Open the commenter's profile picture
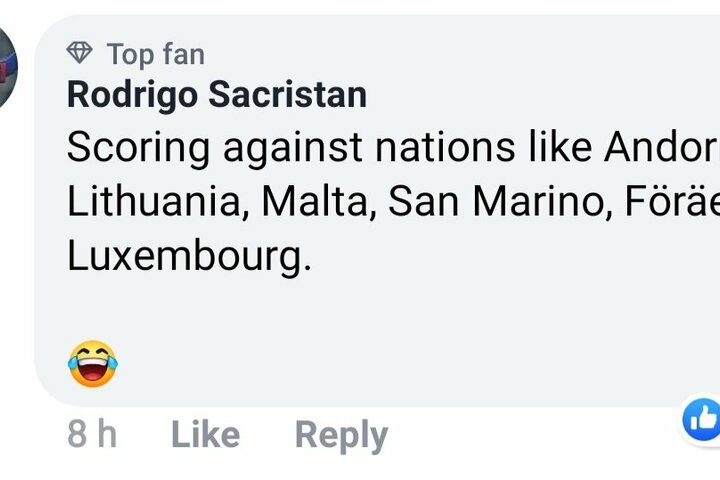Screen dimensions: 720x480 pyautogui.click(x=8, y=65)
